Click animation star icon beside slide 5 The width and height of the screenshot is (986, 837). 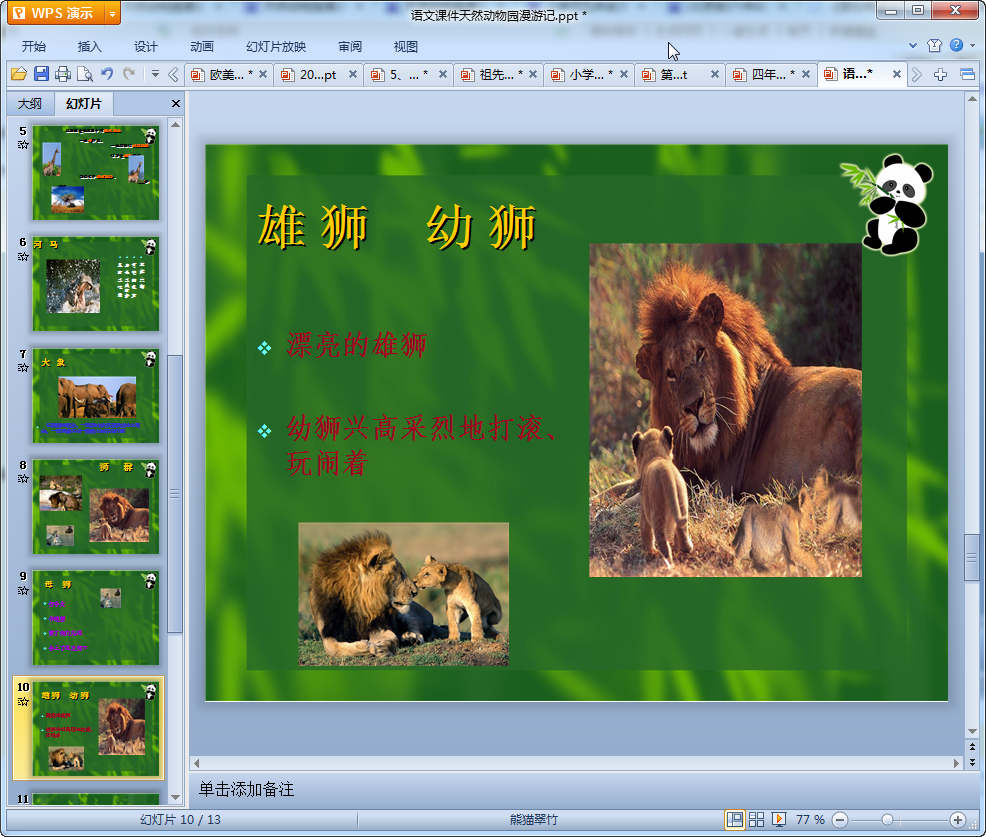[23, 145]
